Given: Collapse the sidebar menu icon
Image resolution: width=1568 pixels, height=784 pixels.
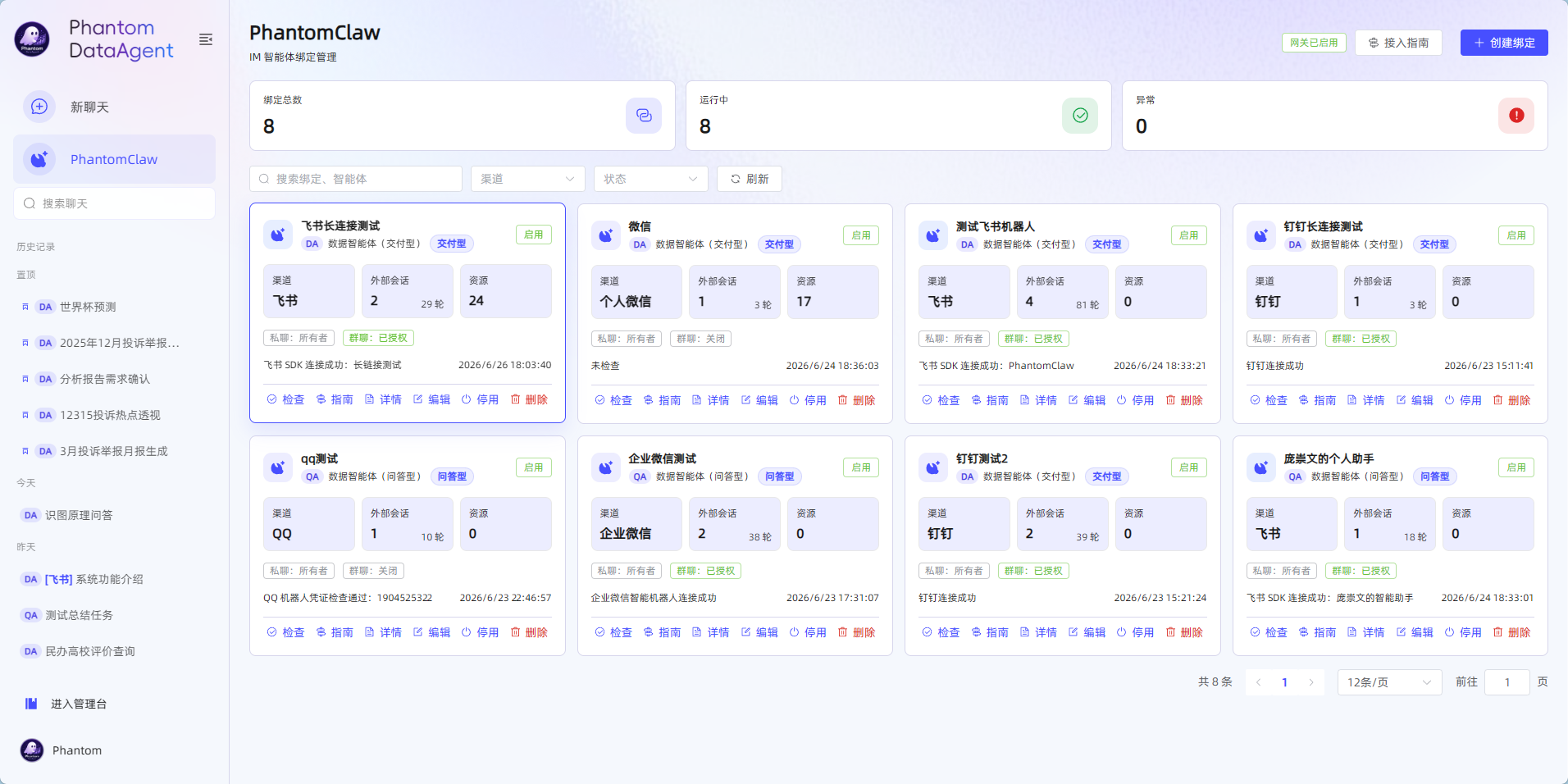Looking at the screenshot, I should [206, 39].
